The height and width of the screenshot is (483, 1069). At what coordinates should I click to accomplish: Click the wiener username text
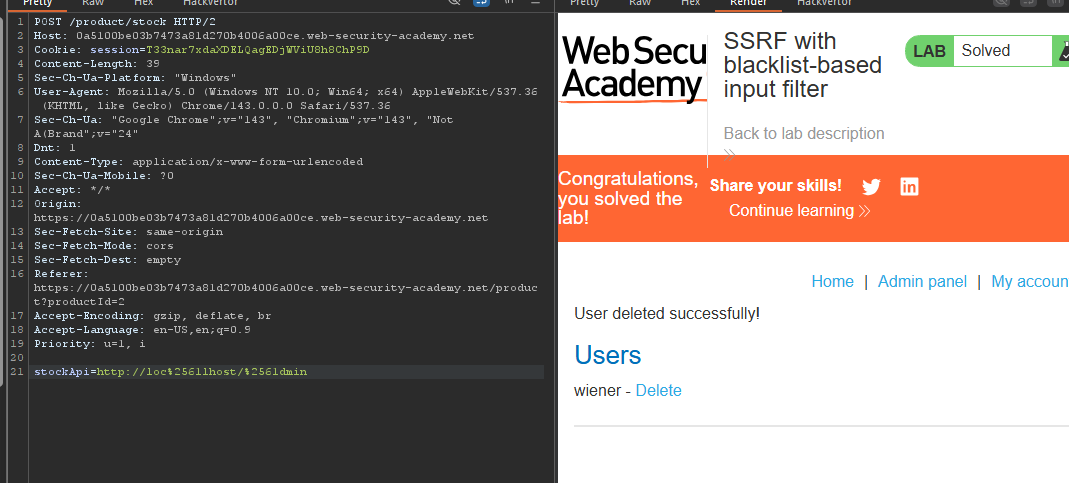pos(597,390)
